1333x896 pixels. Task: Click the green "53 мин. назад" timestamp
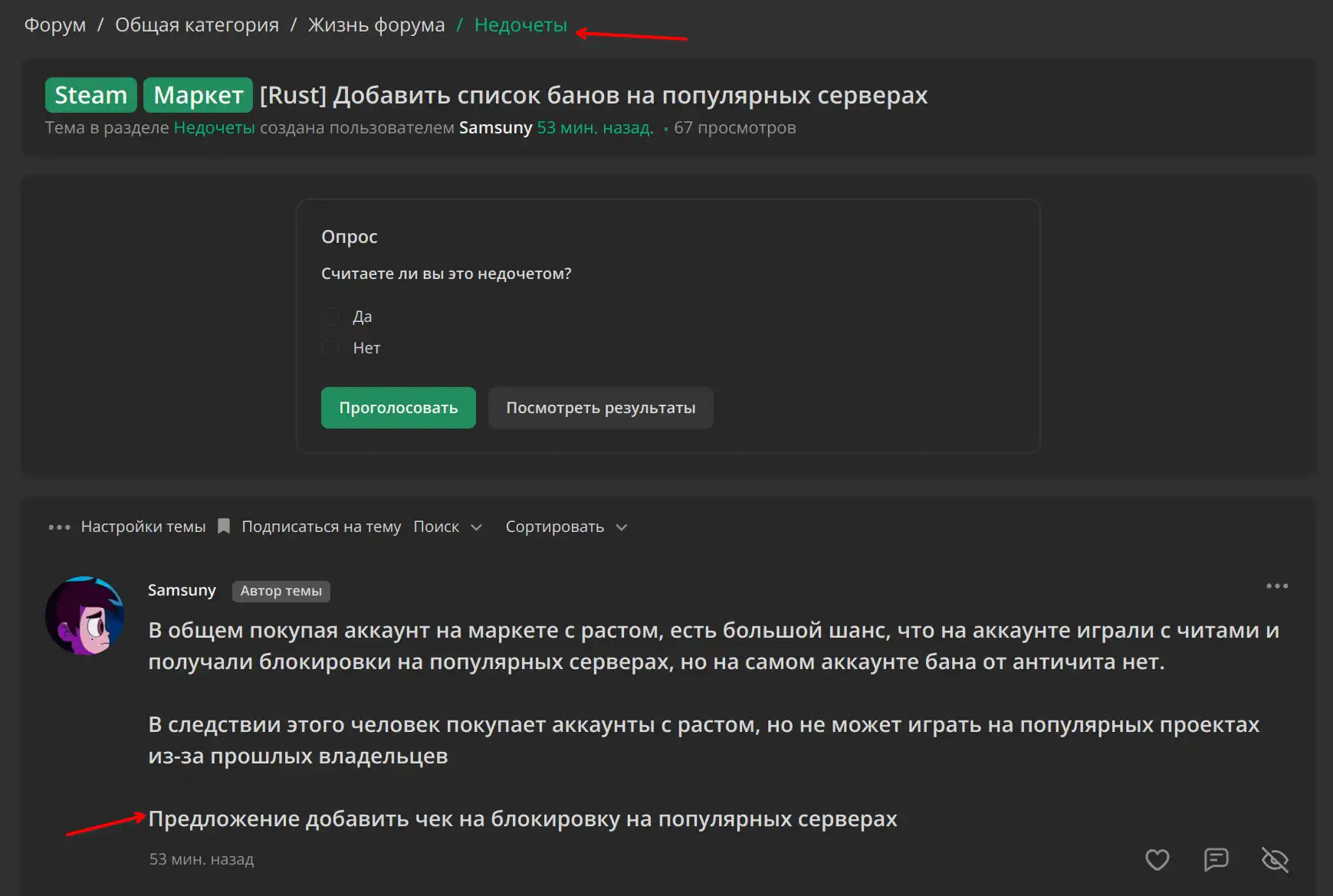pos(596,128)
